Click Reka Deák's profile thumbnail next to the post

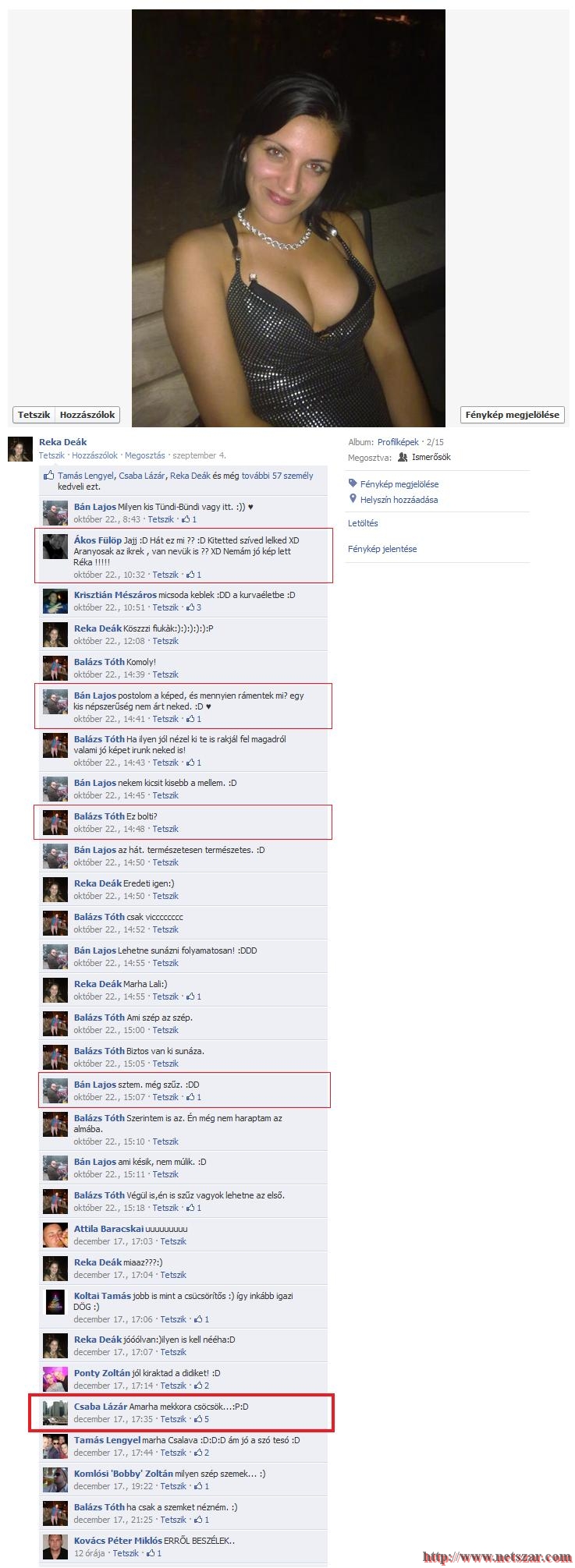click(x=20, y=449)
